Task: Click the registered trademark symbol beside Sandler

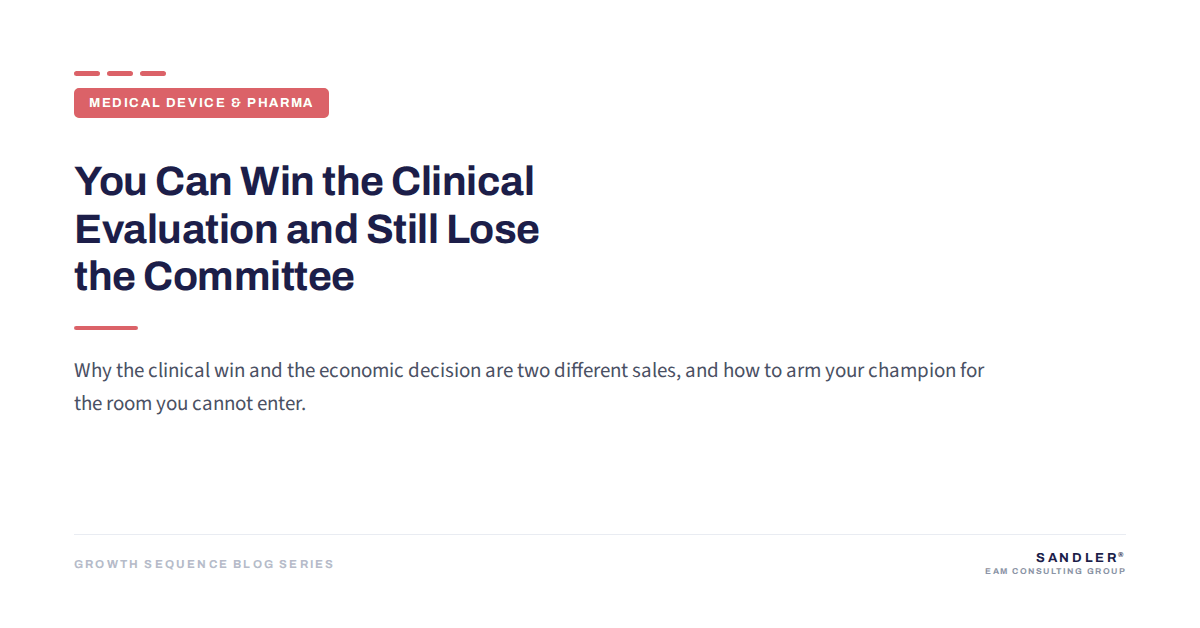Action: click(x=1122, y=554)
